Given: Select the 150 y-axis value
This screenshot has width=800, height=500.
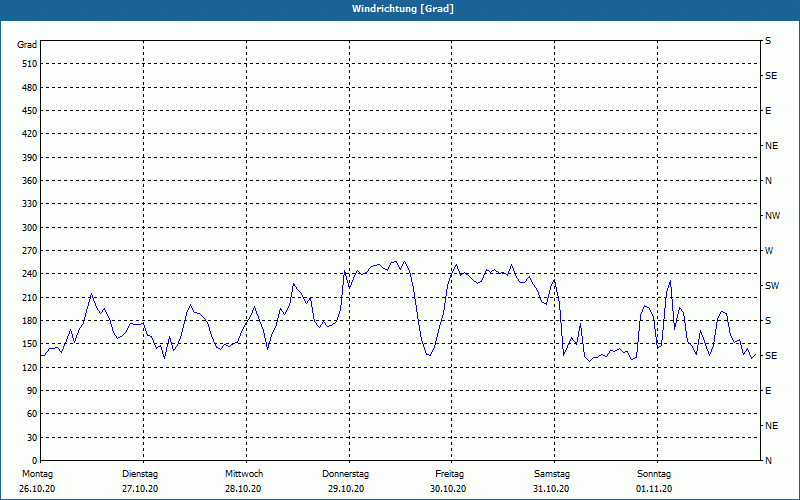Looking at the screenshot, I should (29, 344).
